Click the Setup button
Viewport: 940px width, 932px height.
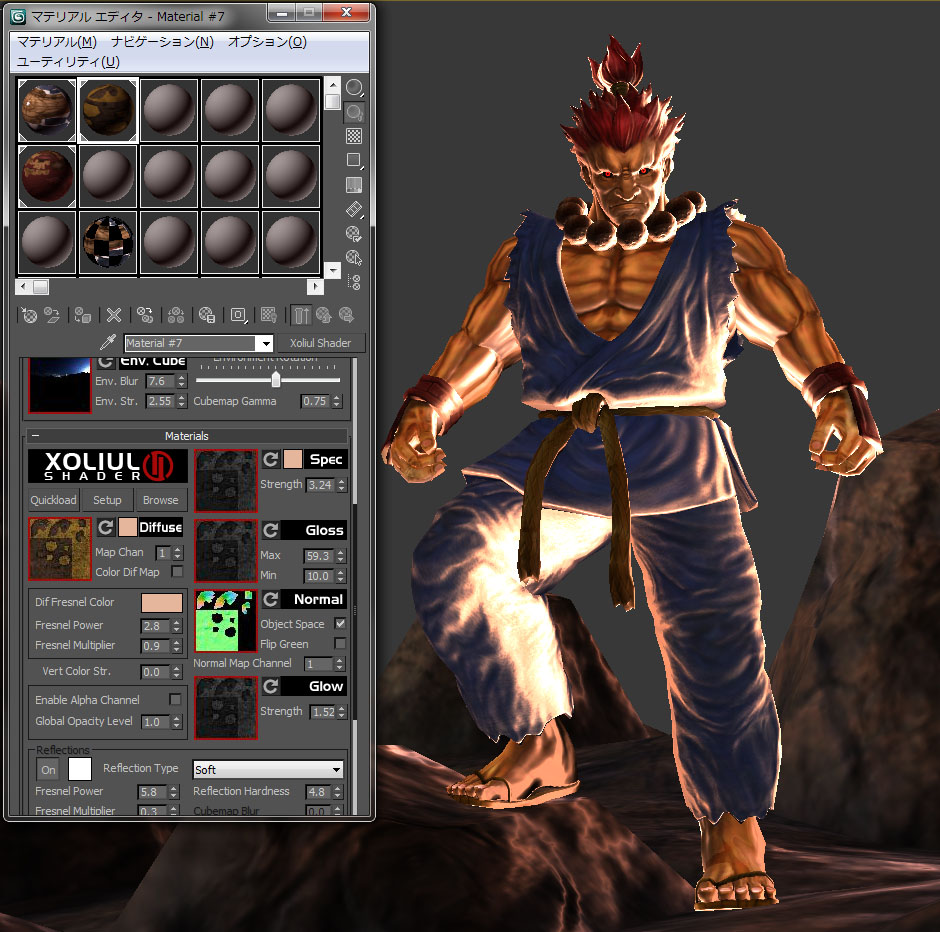[107, 500]
